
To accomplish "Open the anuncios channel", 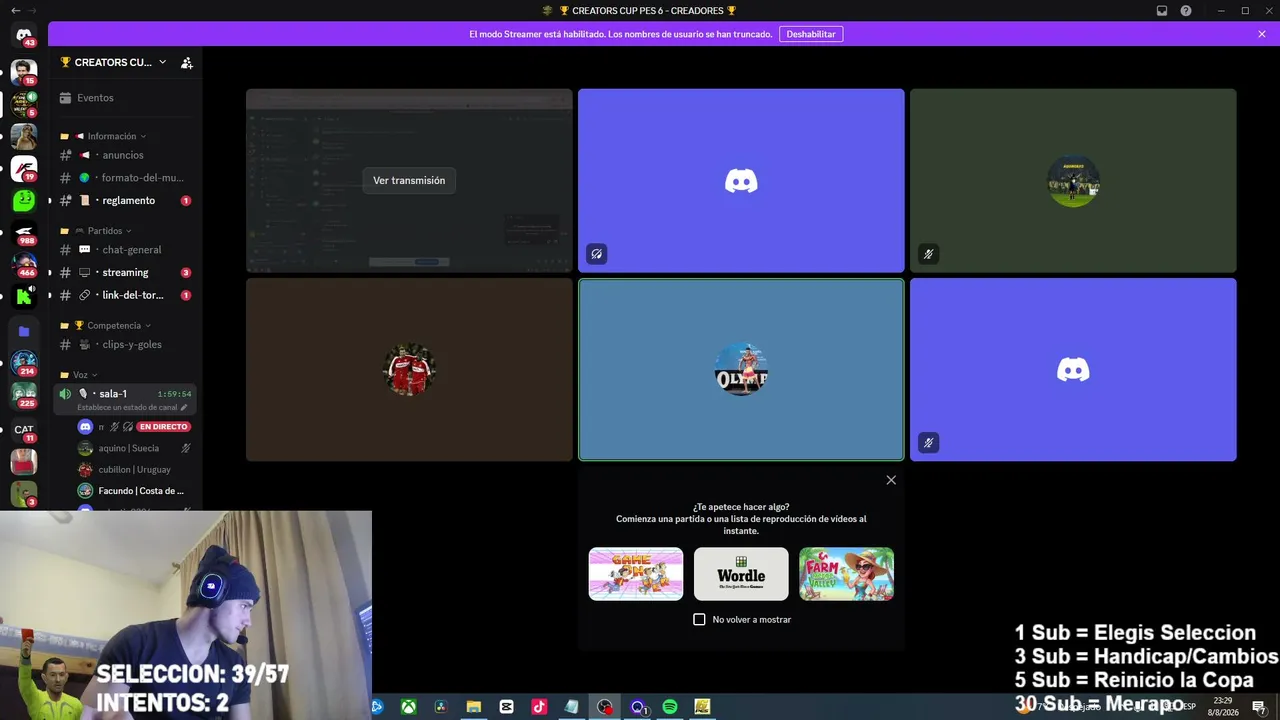I will click(125, 155).
